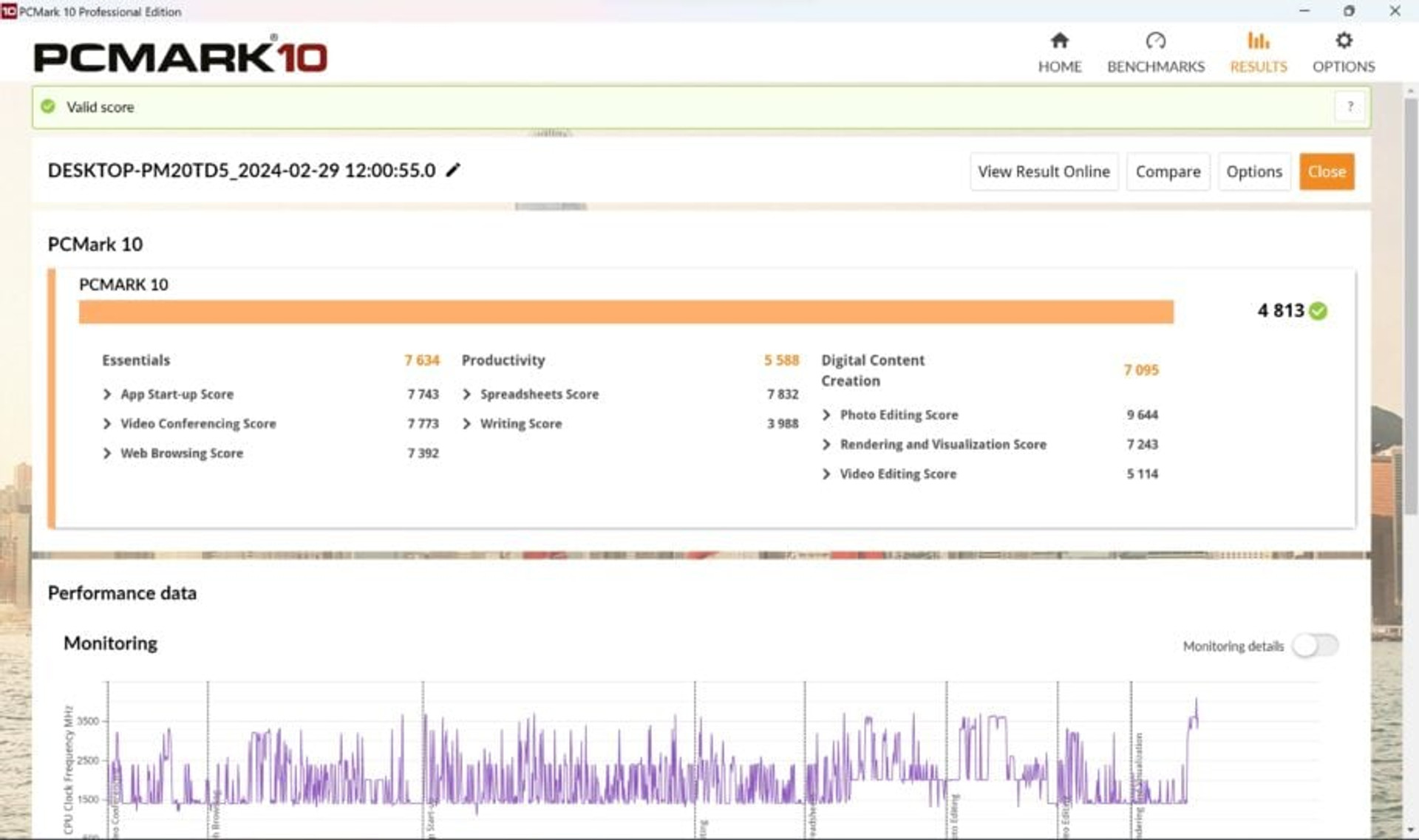Click the PCMark 10 logo
Viewport: 1419px width, 840px height.
point(180,55)
